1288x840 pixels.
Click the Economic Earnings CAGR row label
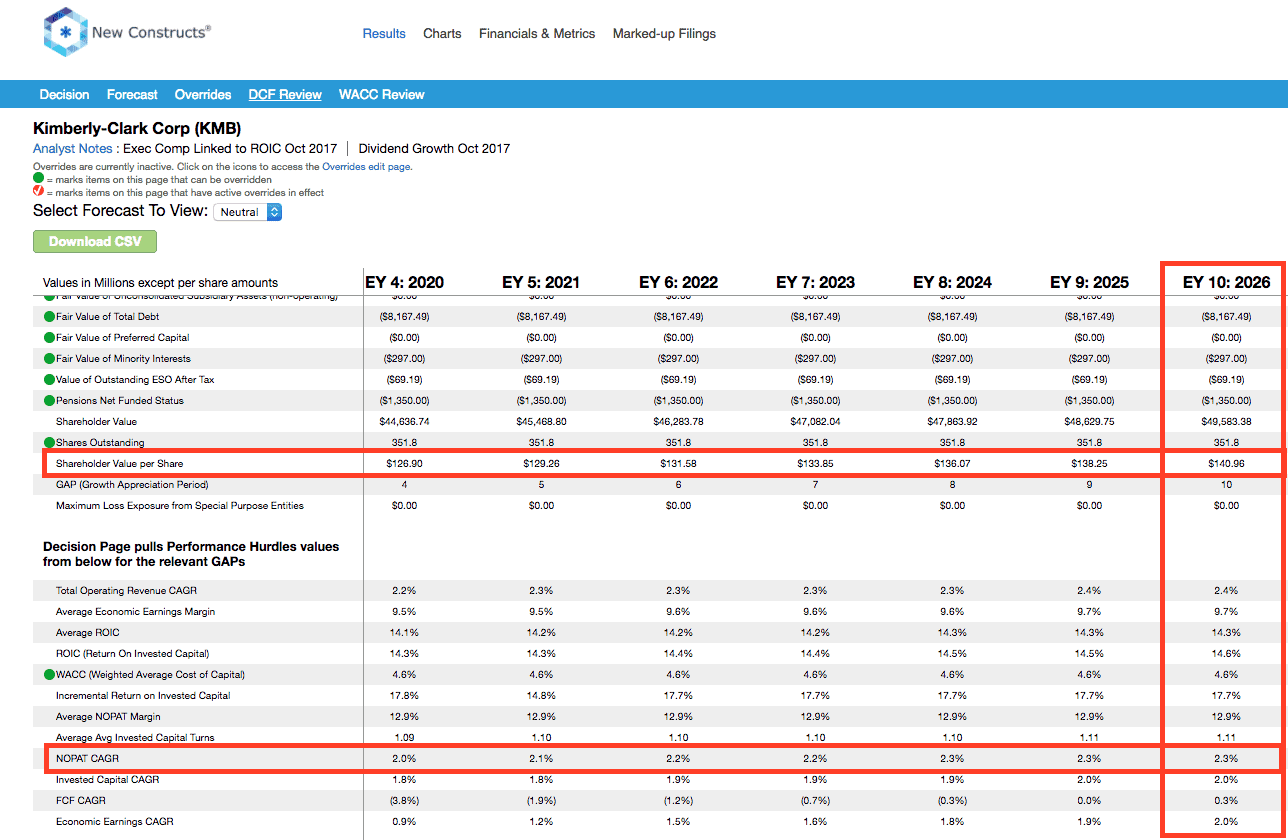click(x=113, y=822)
